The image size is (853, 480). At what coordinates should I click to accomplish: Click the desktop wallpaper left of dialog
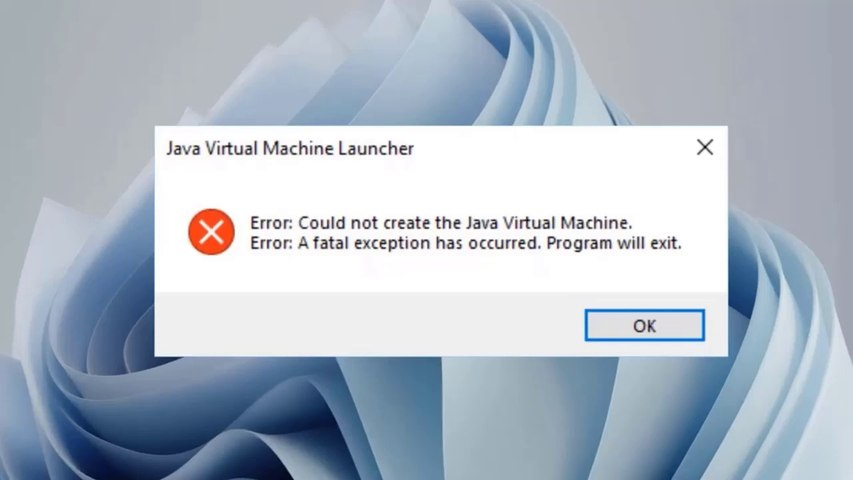(x=76, y=239)
